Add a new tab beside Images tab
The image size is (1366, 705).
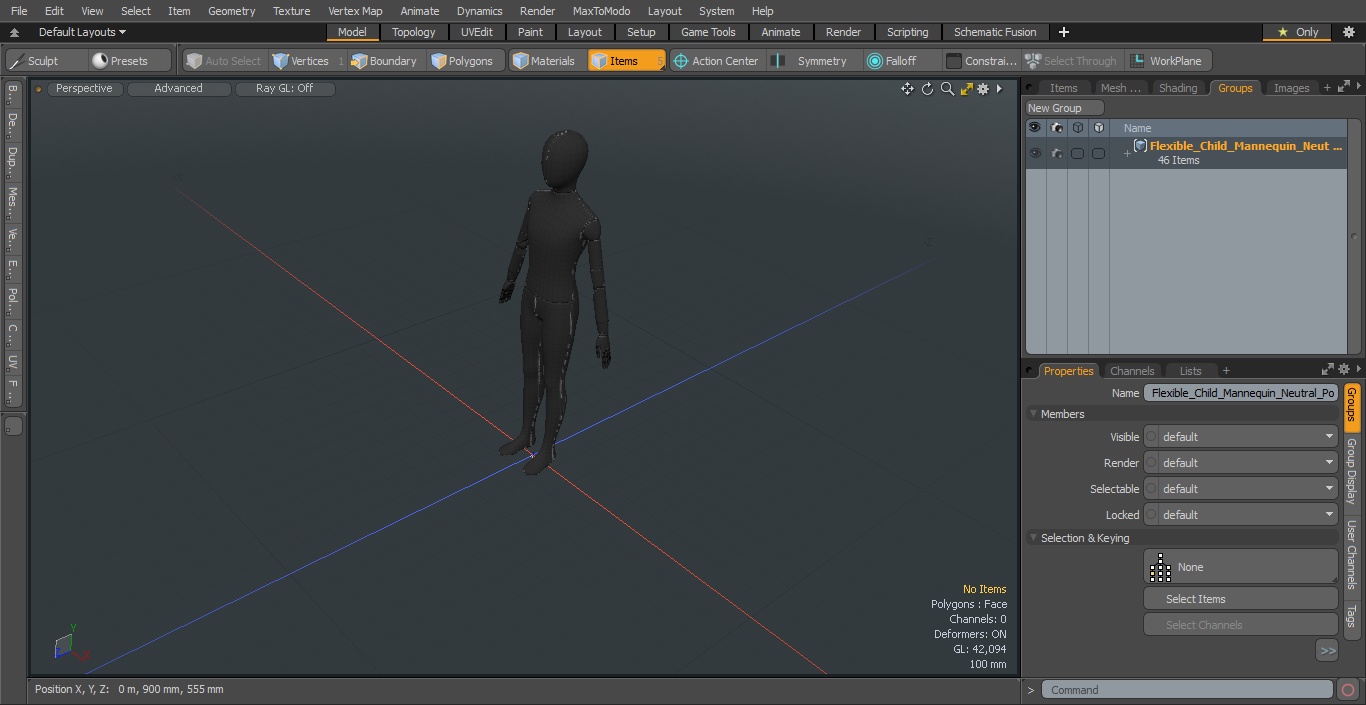click(1327, 88)
